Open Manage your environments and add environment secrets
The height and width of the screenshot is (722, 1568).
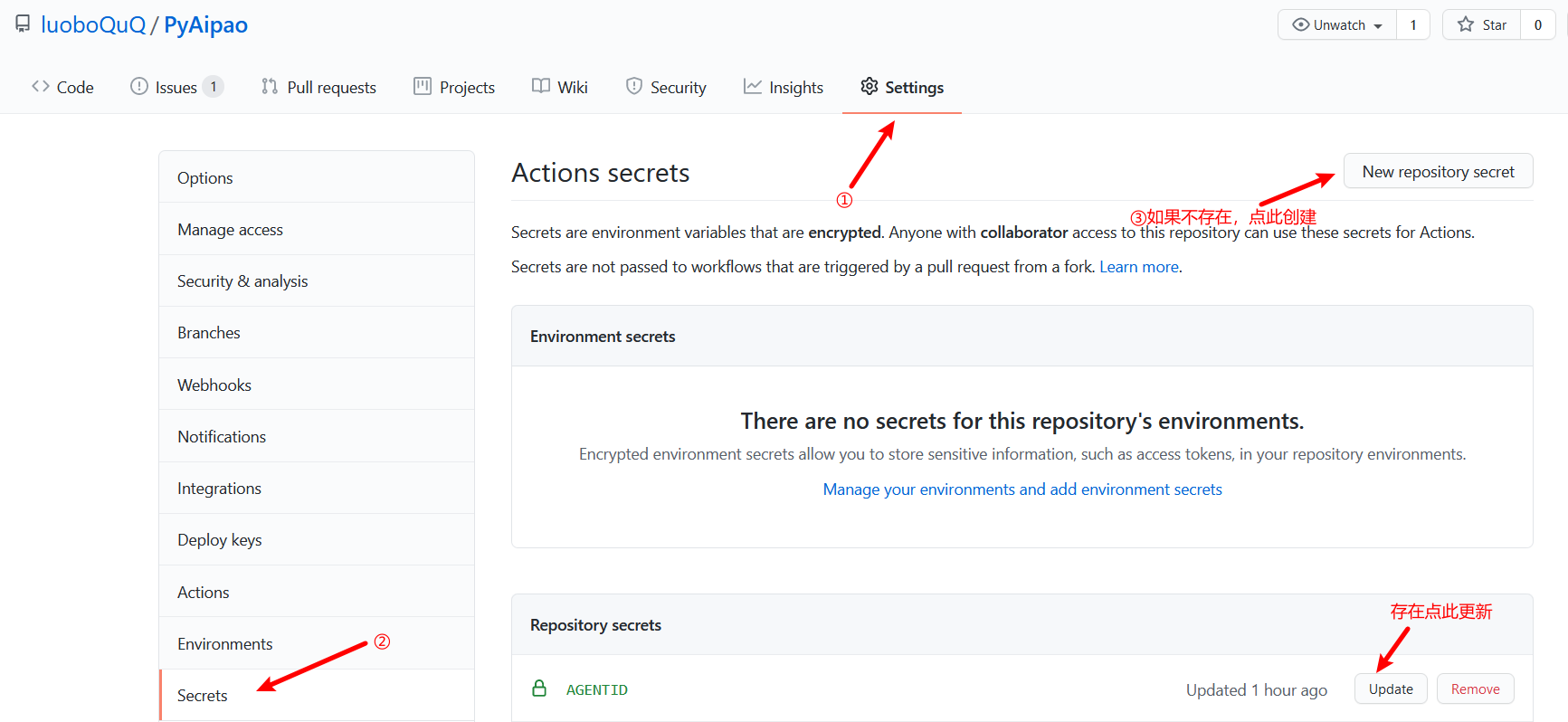1022,489
